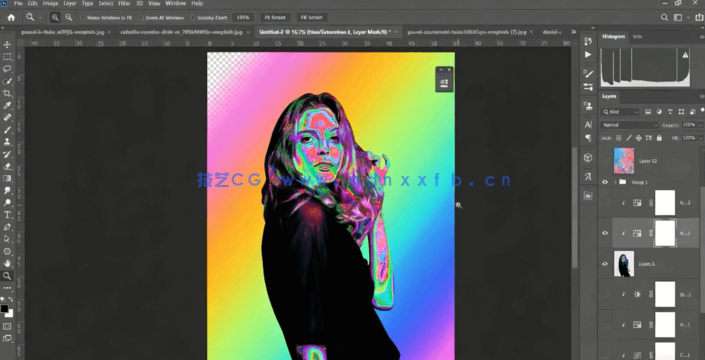Viewport: 705px width, 360px height.
Task: Select the Eyedropper tool
Action: point(7,105)
